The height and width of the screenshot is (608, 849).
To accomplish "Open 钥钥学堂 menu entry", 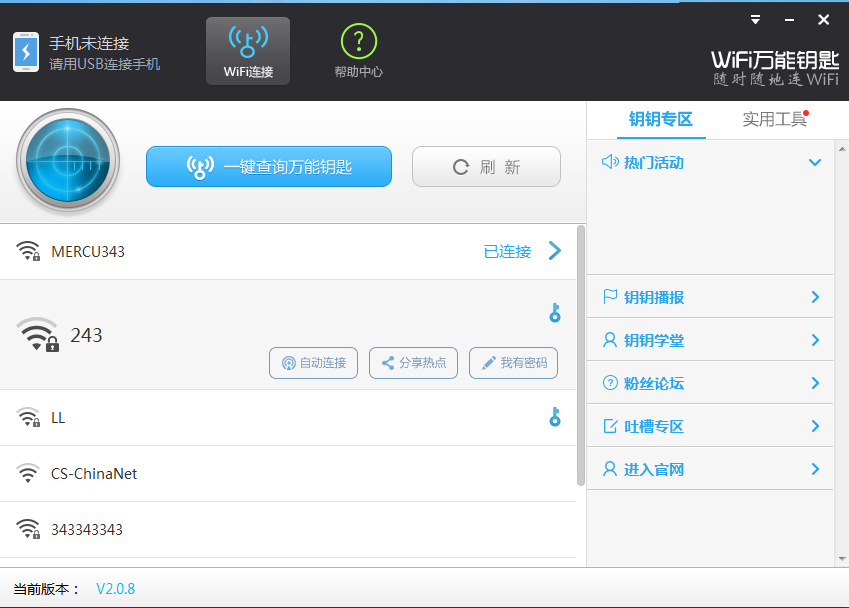I will pyautogui.click(x=710, y=340).
